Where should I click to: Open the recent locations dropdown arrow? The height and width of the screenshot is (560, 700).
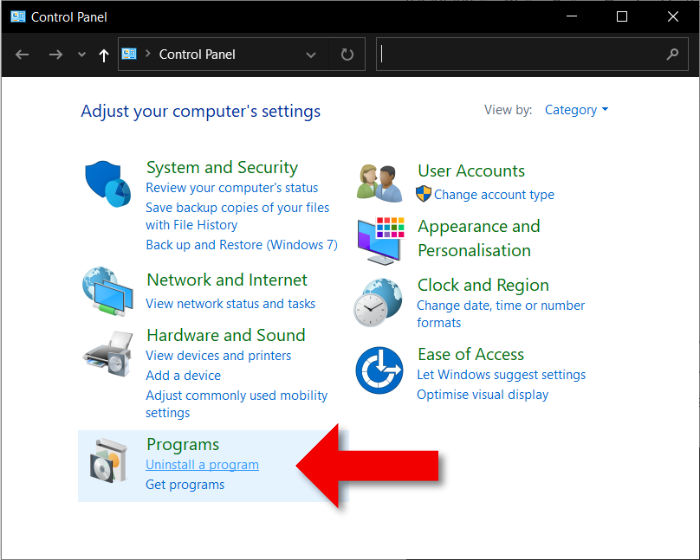coord(81,54)
